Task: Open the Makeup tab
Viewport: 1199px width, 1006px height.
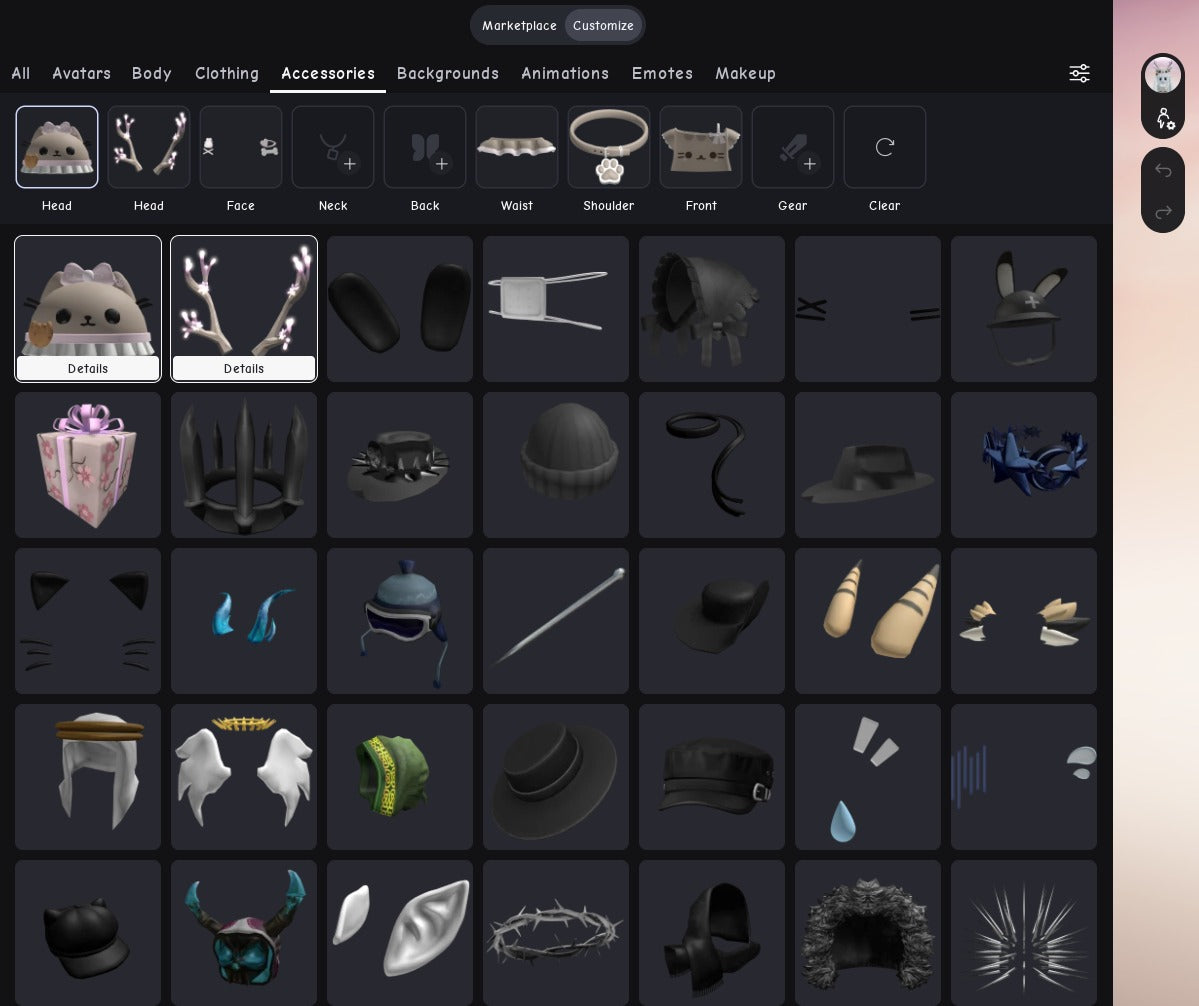Action: tap(745, 73)
